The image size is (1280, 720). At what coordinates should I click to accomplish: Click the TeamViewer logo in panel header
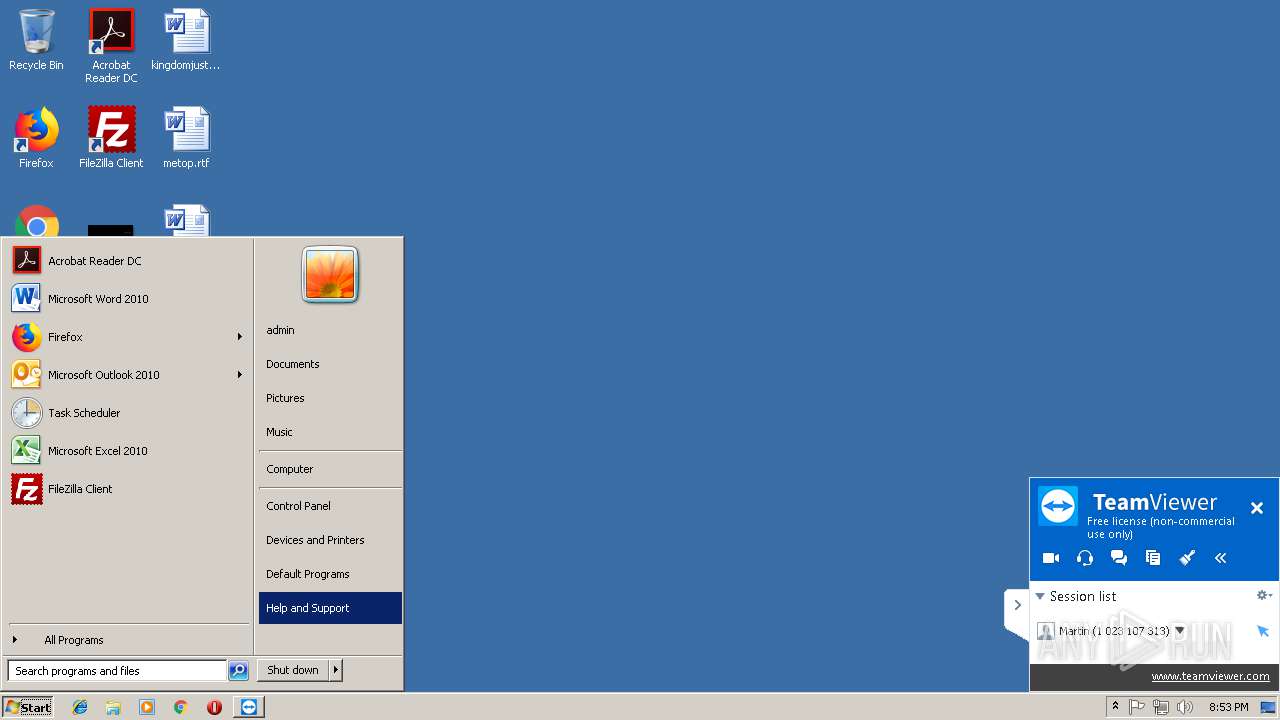pyautogui.click(x=1058, y=506)
